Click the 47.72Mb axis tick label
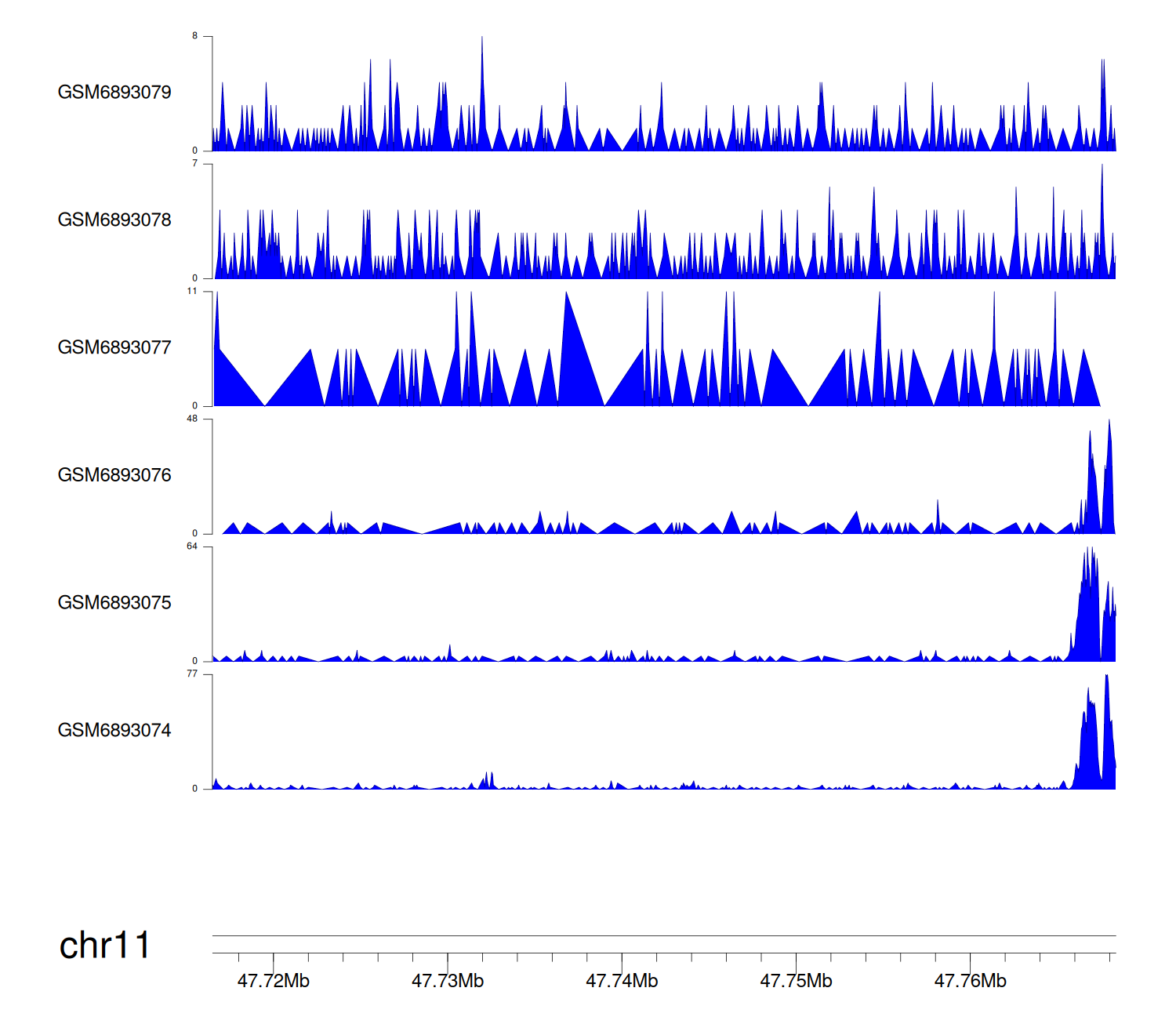This screenshot has width=1176, height=1035. [x=274, y=982]
